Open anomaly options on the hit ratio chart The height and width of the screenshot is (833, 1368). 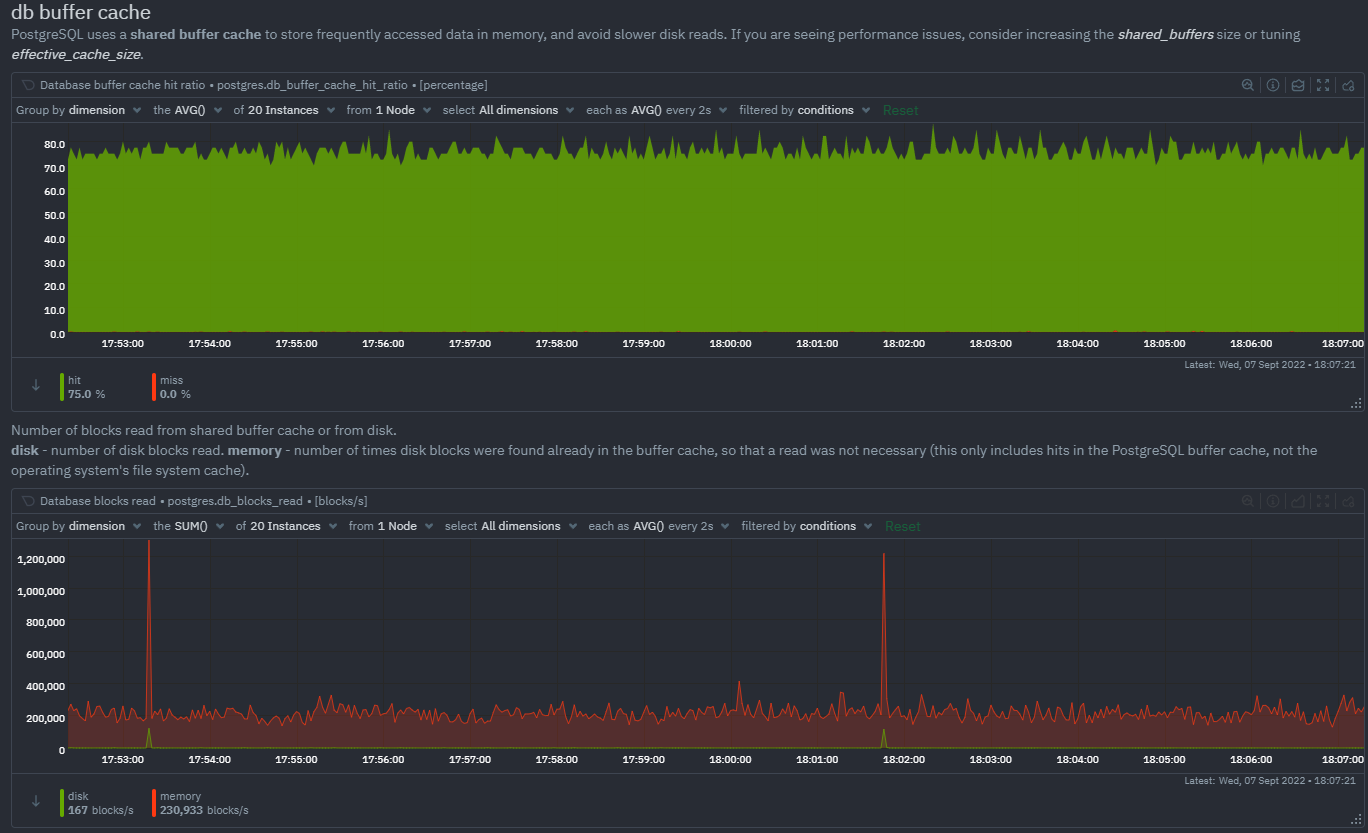click(x=1347, y=85)
